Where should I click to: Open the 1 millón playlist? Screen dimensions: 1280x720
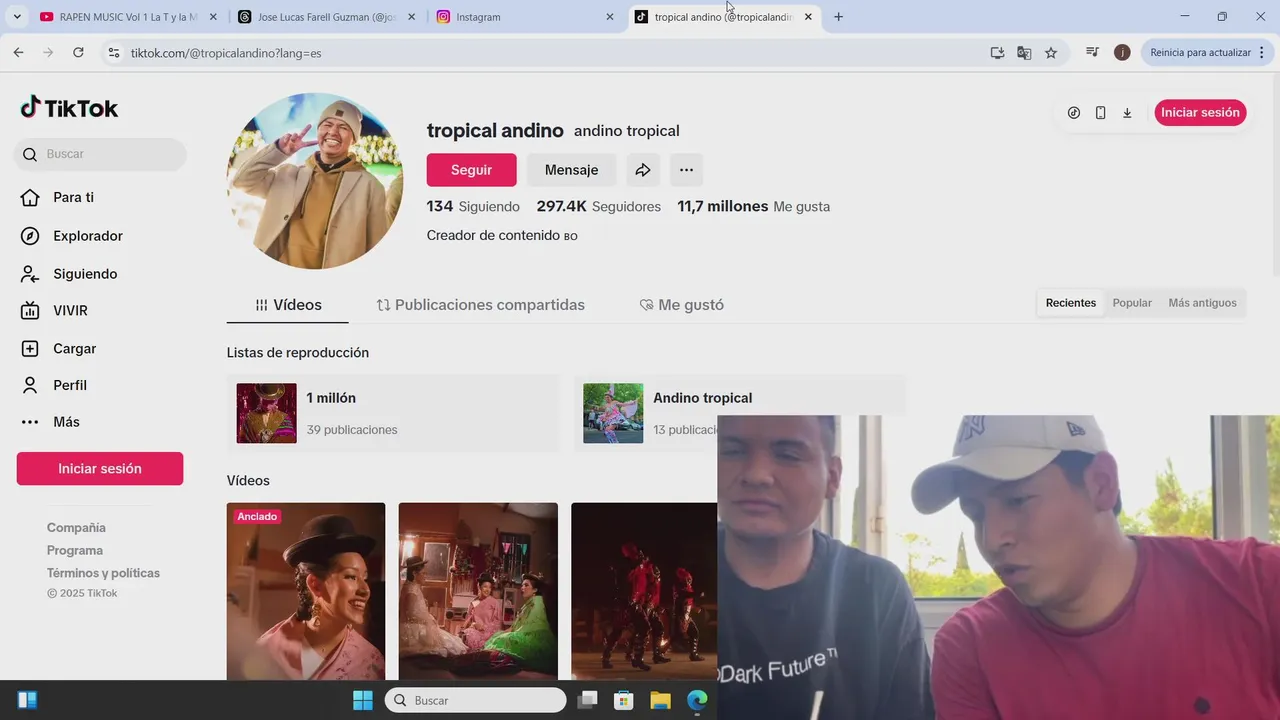(x=393, y=413)
